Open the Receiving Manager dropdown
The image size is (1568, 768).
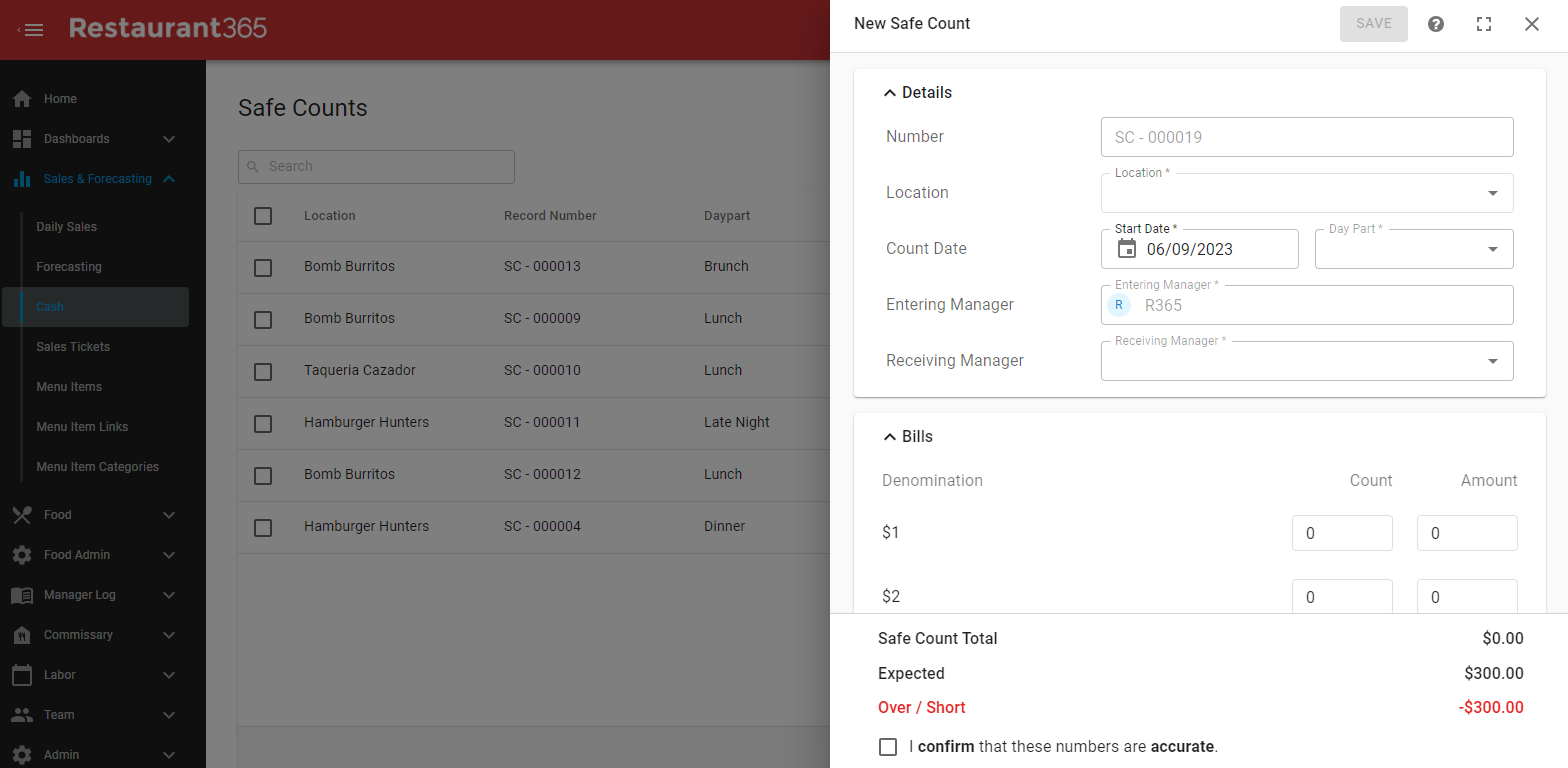(x=1307, y=361)
